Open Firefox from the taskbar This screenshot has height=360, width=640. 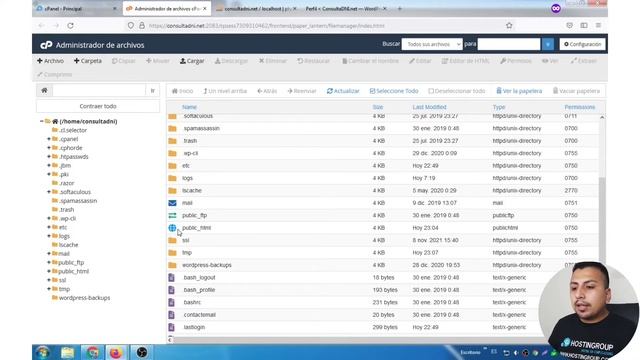pos(116,352)
